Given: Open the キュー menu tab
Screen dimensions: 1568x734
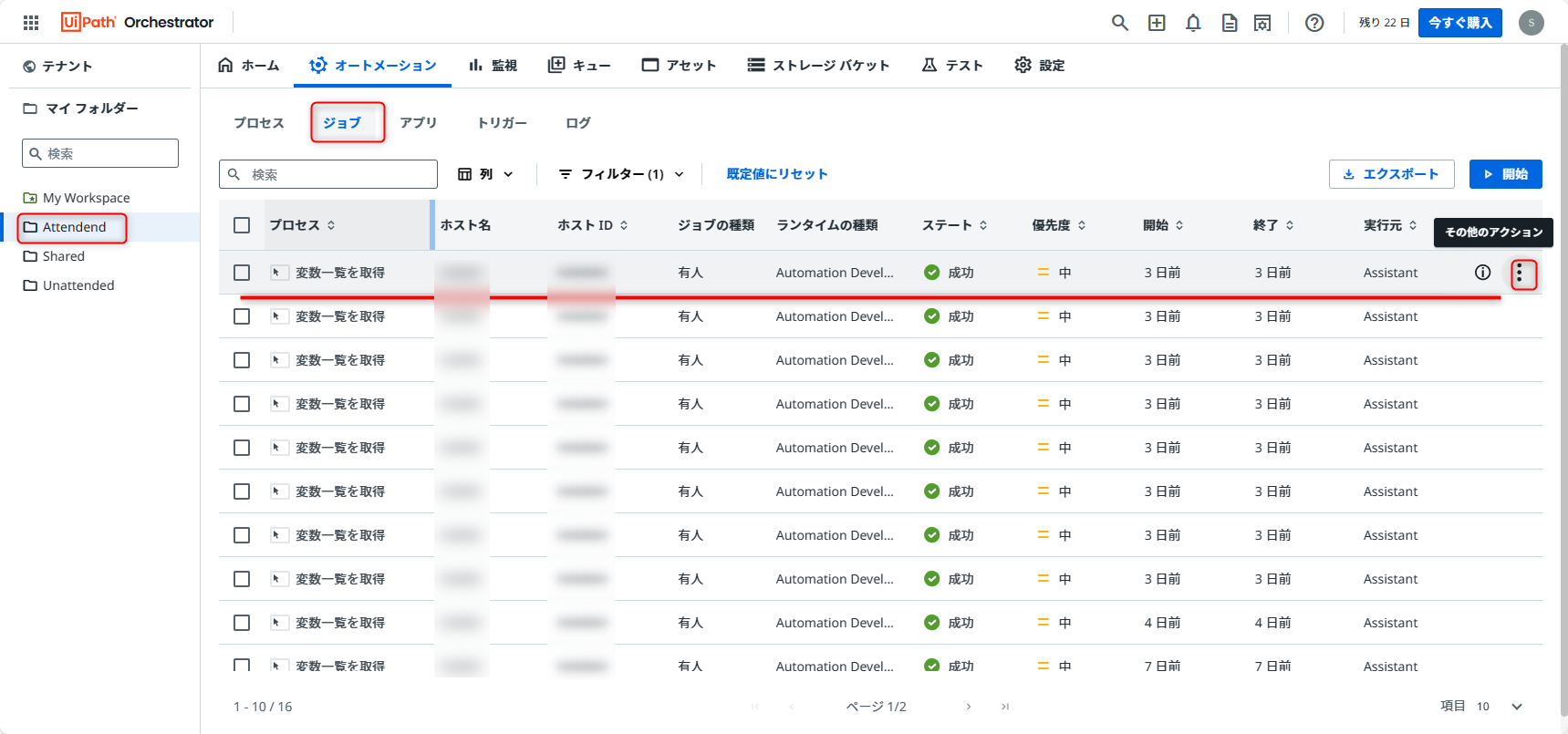Looking at the screenshot, I should pos(579,66).
